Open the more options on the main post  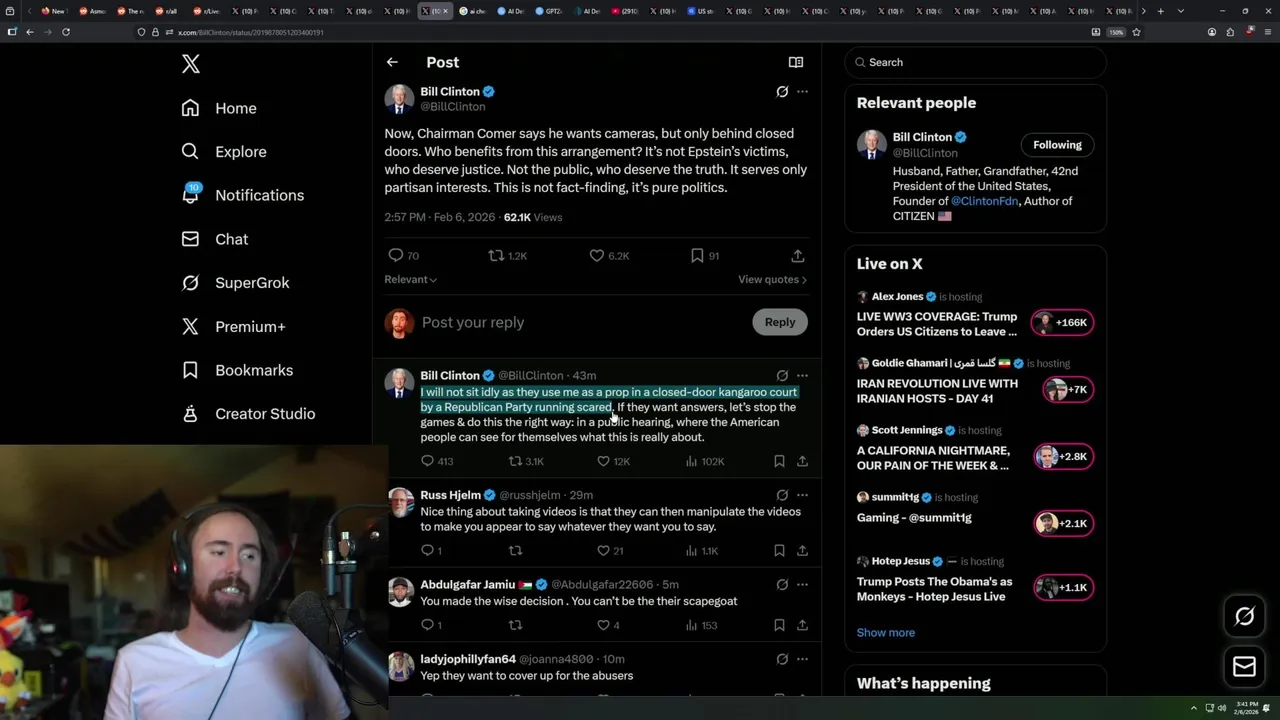(802, 91)
